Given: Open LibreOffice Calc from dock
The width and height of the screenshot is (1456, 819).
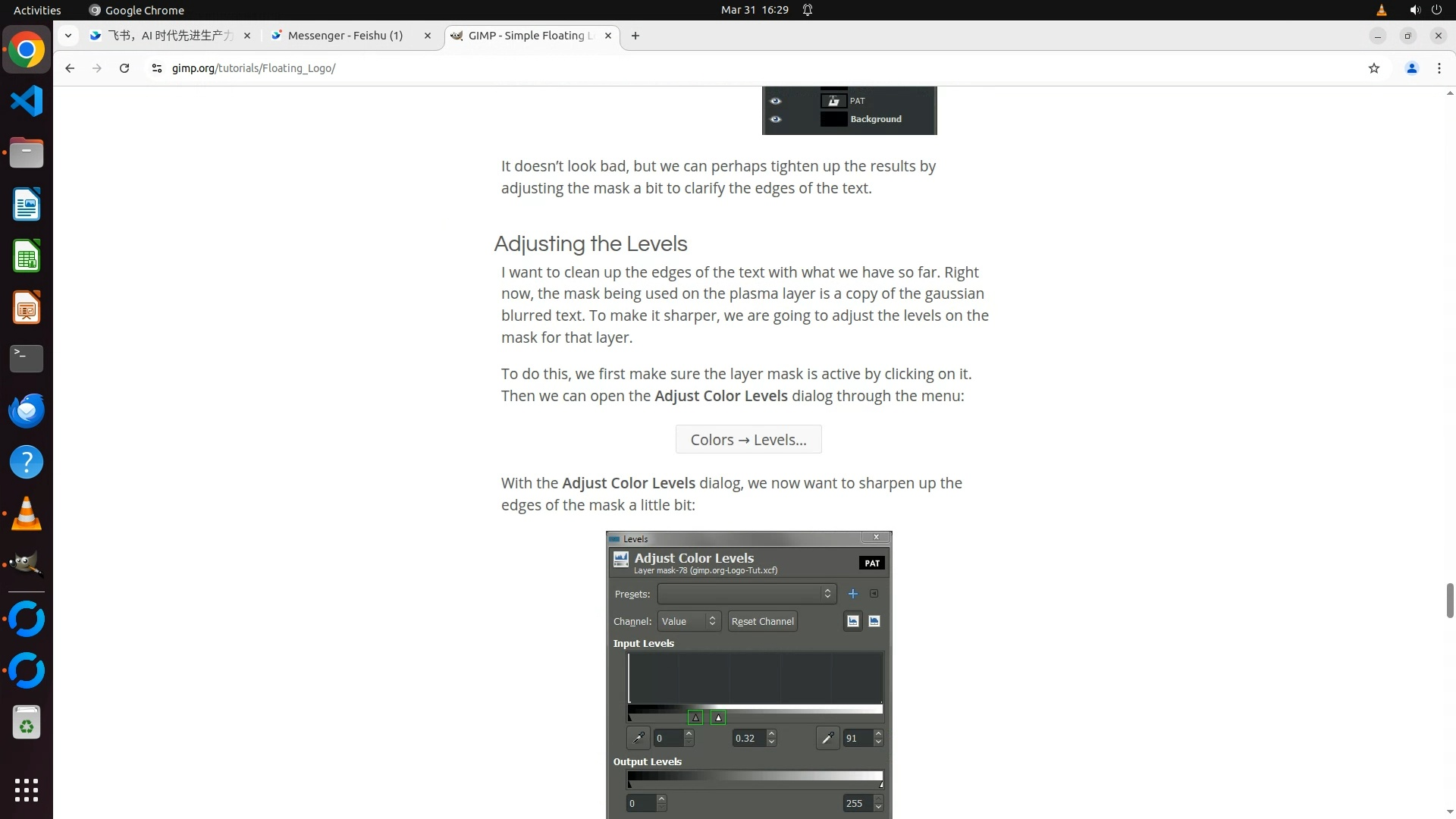Looking at the screenshot, I should tap(27, 256).
